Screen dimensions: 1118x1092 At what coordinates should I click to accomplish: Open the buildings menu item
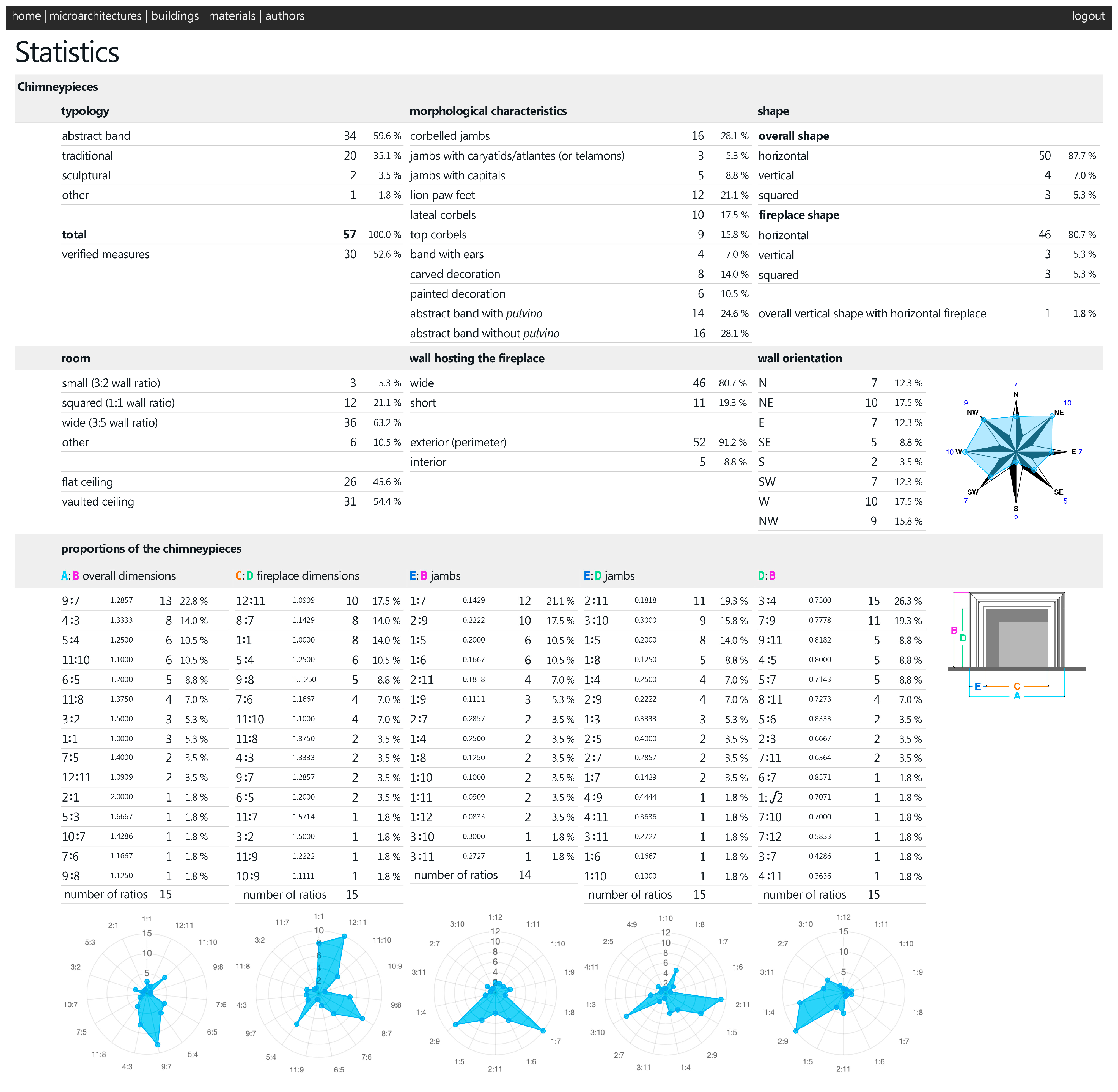tap(175, 16)
